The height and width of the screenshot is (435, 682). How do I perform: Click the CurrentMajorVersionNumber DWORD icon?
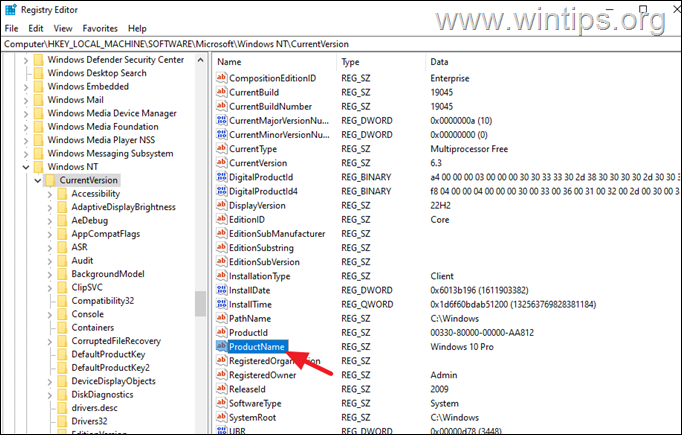221,120
